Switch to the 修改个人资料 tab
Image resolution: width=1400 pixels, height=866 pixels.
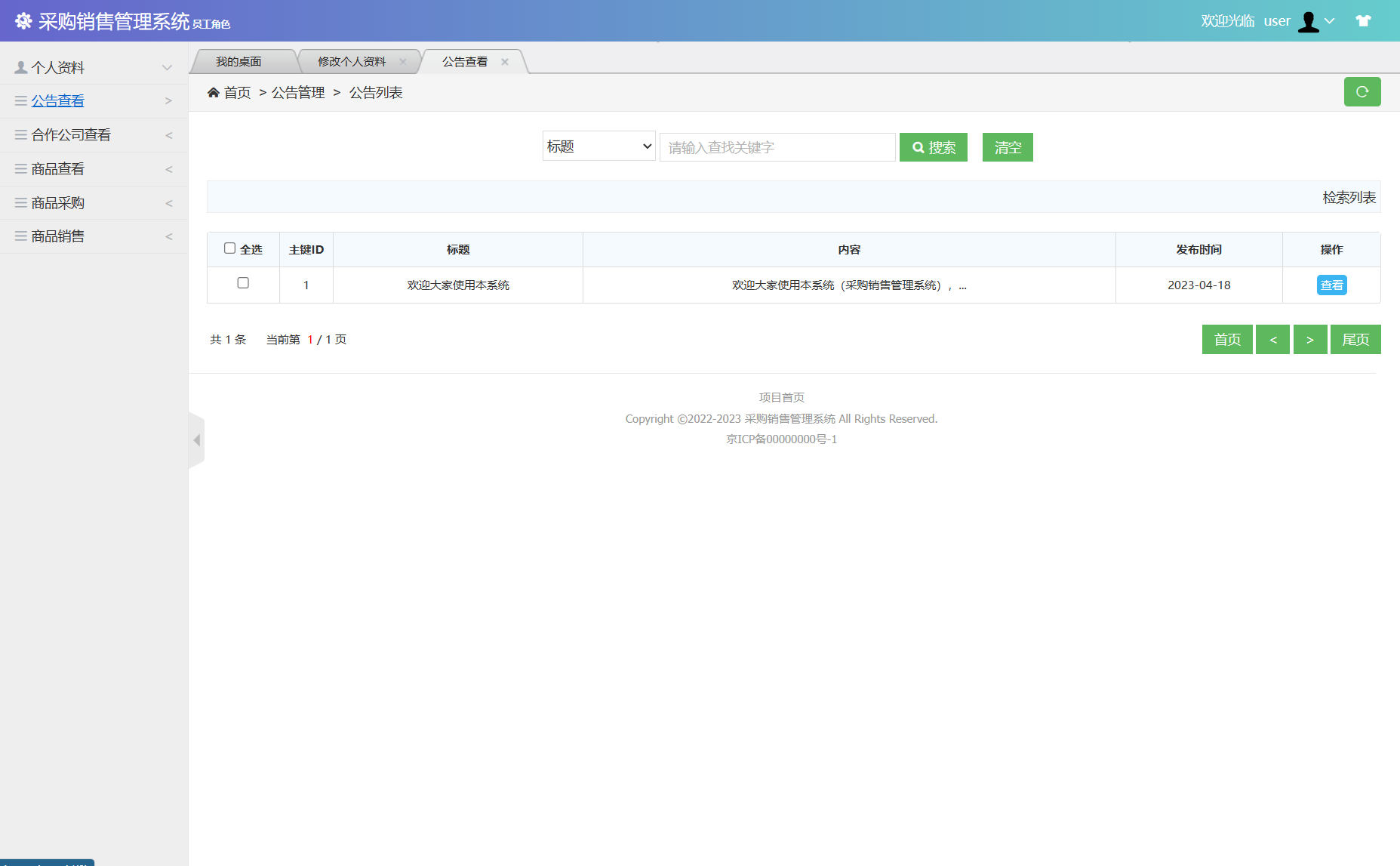click(x=353, y=60)
